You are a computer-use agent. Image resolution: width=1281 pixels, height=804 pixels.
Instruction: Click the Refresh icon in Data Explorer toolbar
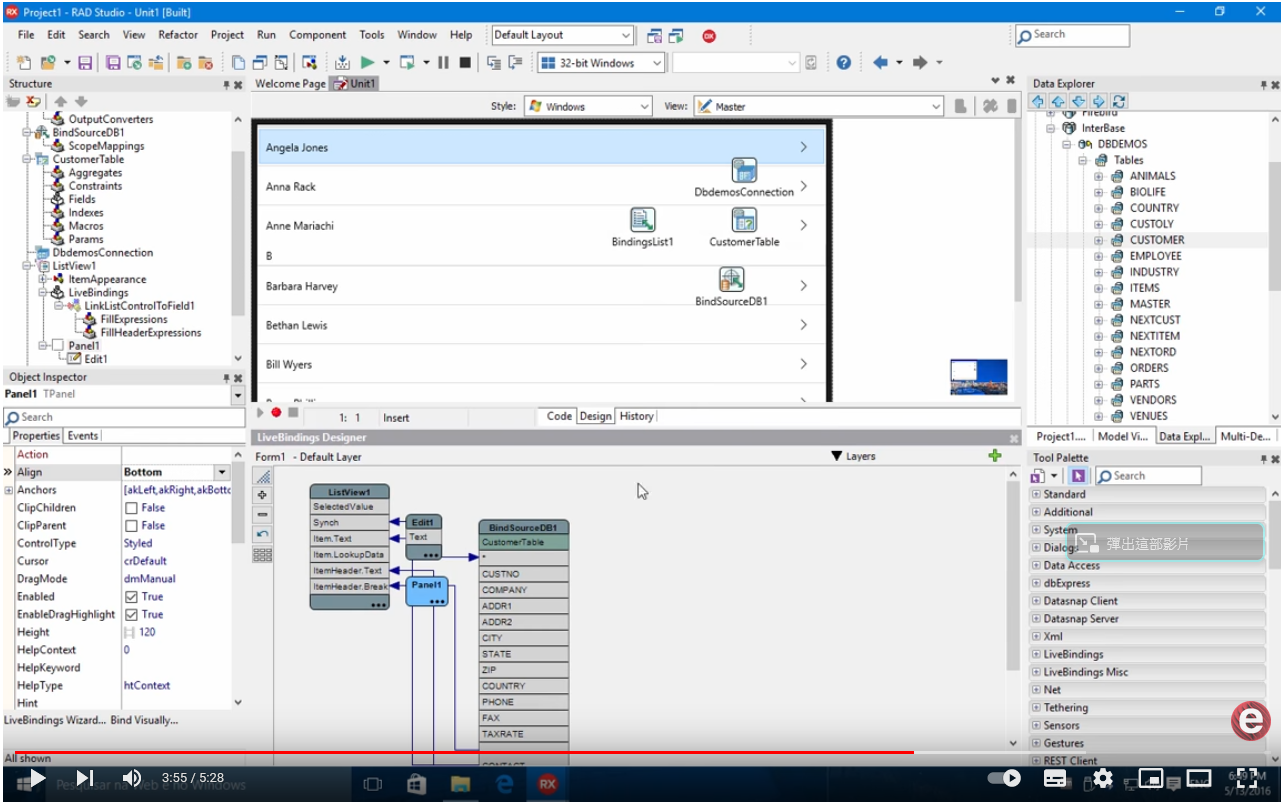(1119, 101)
